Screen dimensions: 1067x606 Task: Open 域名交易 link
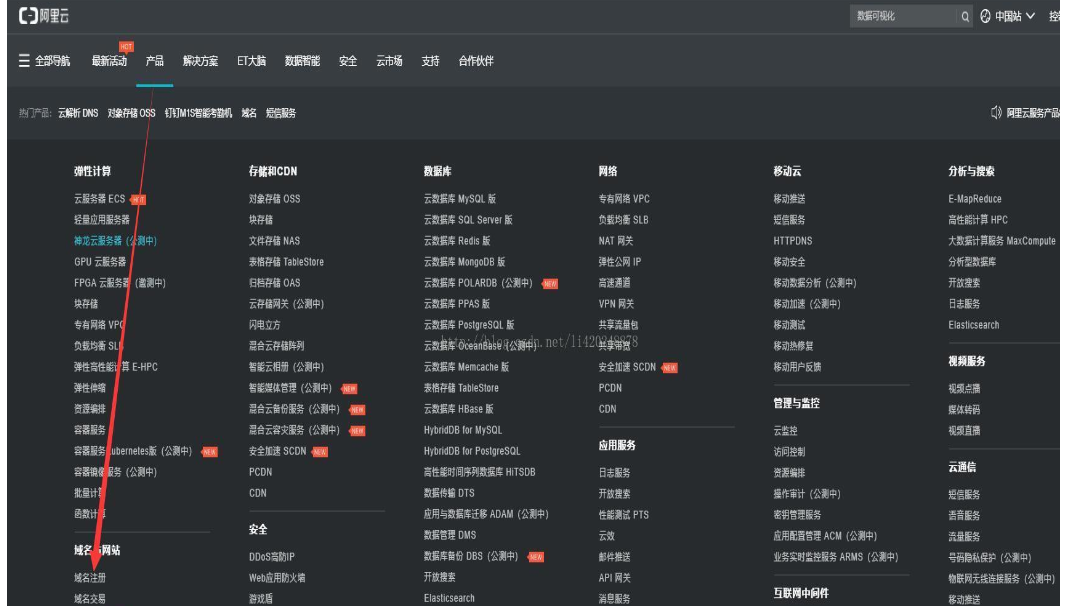[90, 599]
